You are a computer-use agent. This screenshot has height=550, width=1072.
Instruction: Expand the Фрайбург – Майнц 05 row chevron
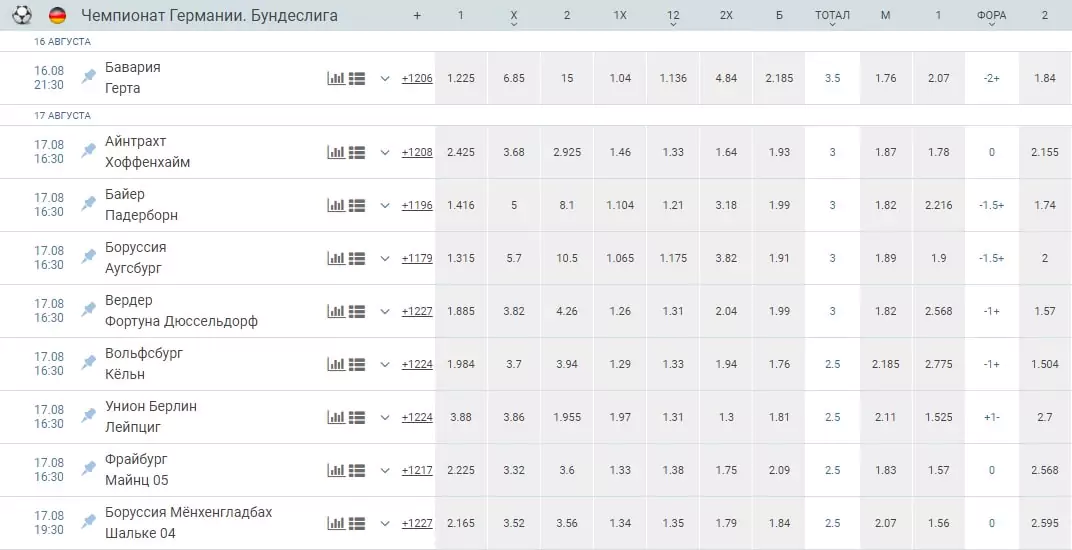coord(385,471)
